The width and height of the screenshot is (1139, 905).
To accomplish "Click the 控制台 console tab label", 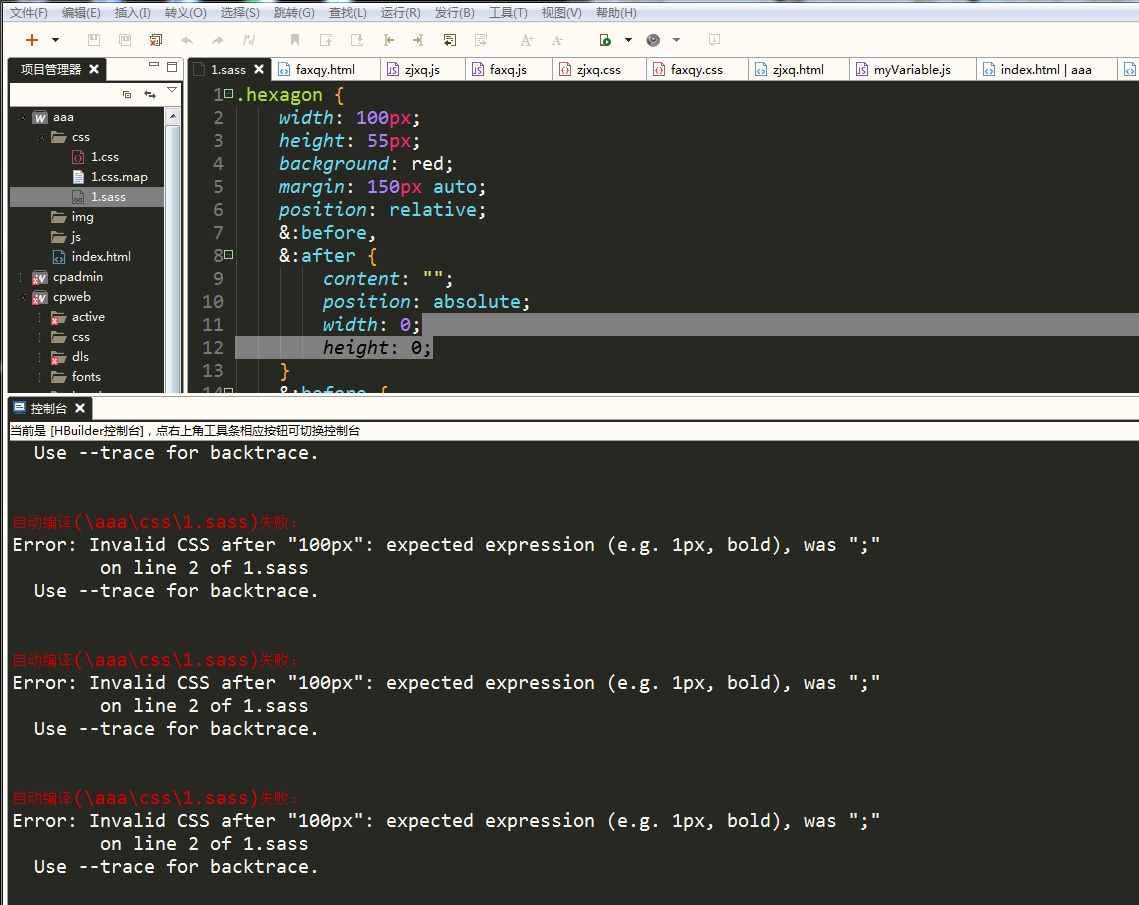I will (49, 408).
